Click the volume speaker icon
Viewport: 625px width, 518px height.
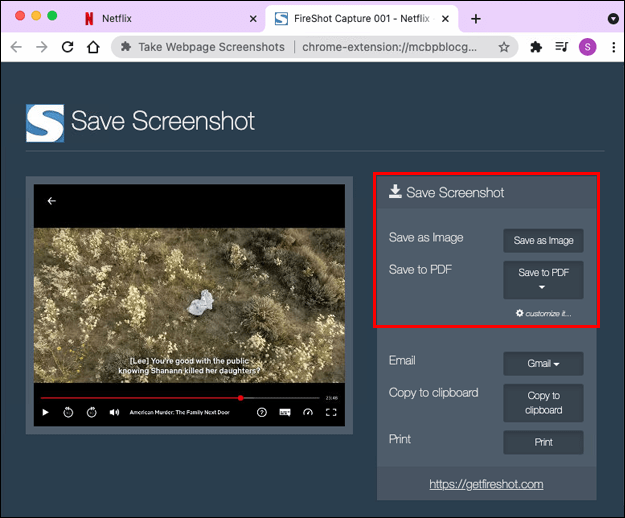tap(114, 412)
